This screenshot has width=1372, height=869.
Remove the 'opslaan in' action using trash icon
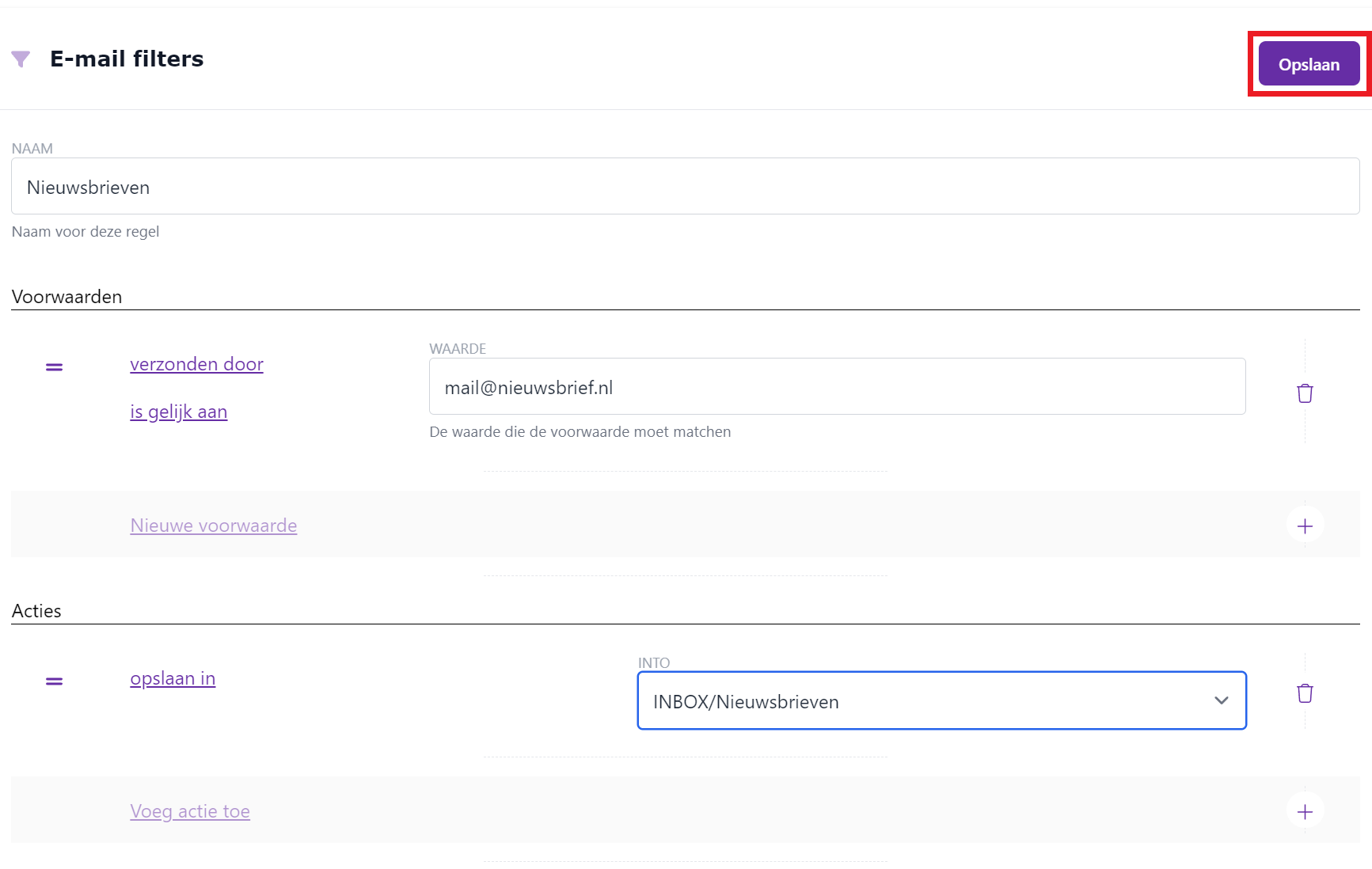click(1305, 693)
